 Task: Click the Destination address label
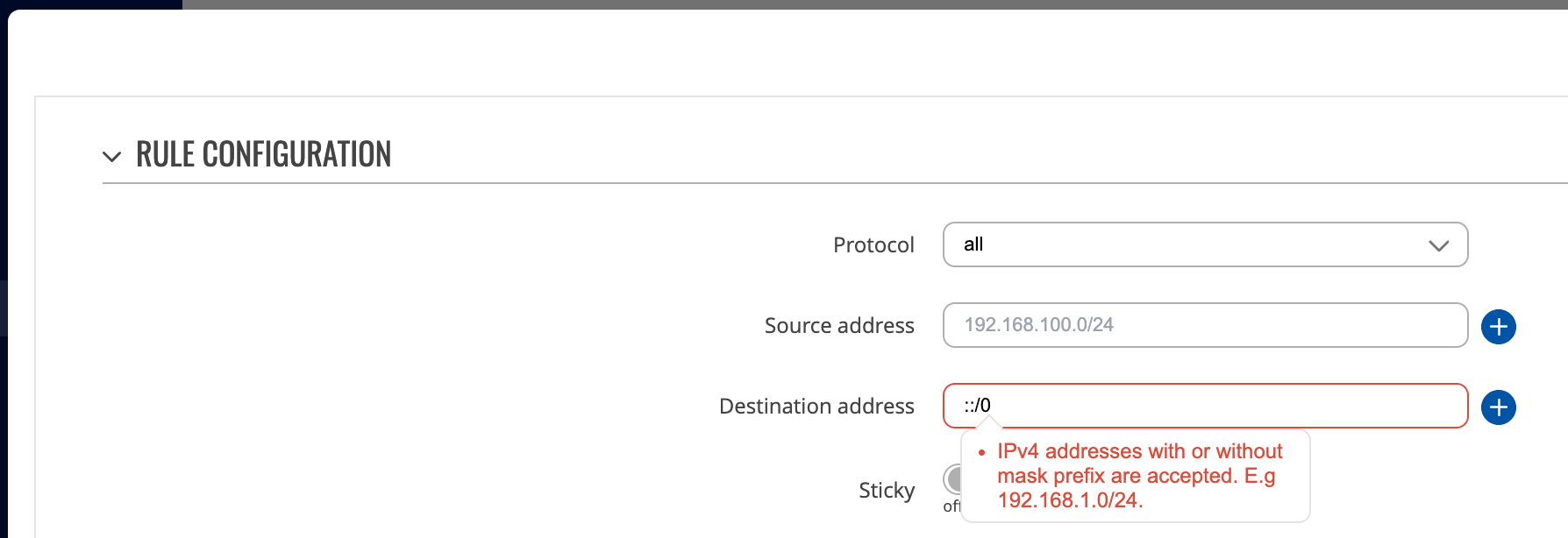coord(816,406)
